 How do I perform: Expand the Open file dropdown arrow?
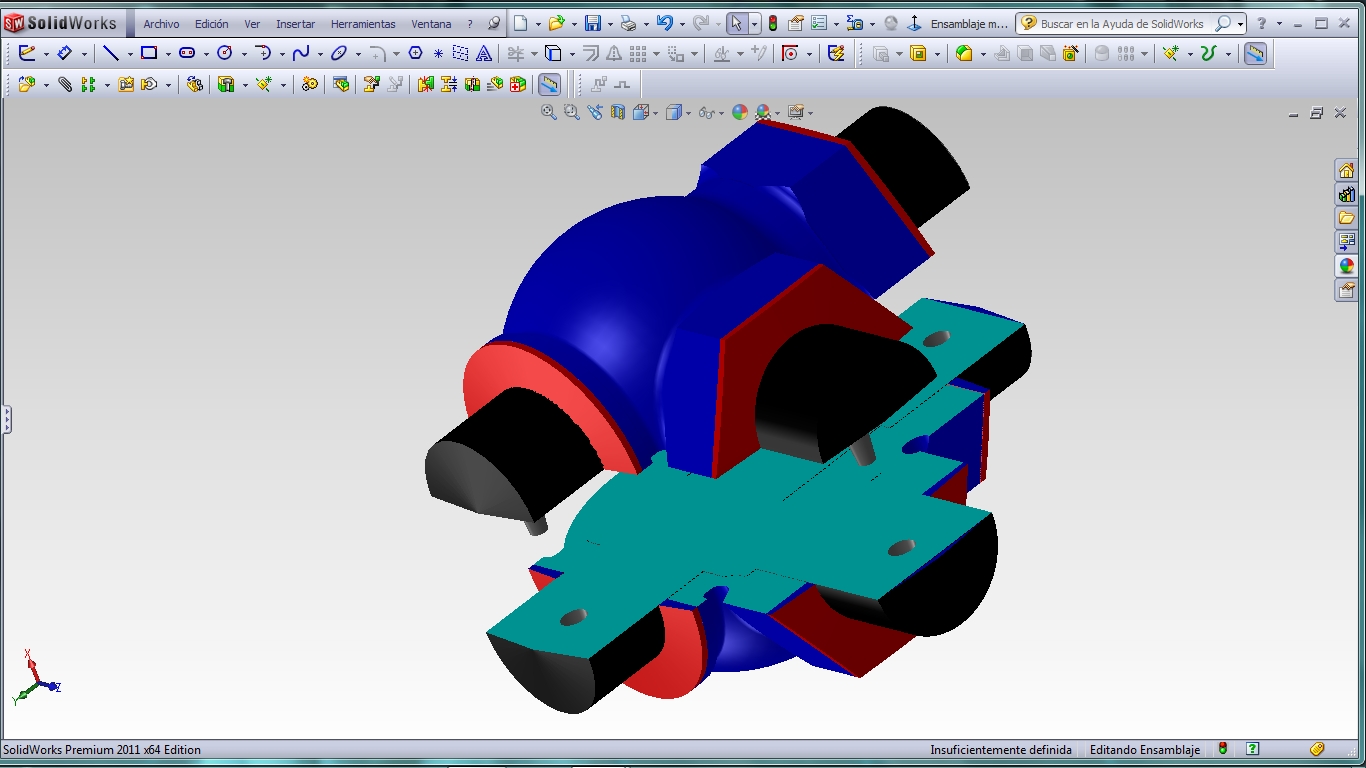coord(574,24)
